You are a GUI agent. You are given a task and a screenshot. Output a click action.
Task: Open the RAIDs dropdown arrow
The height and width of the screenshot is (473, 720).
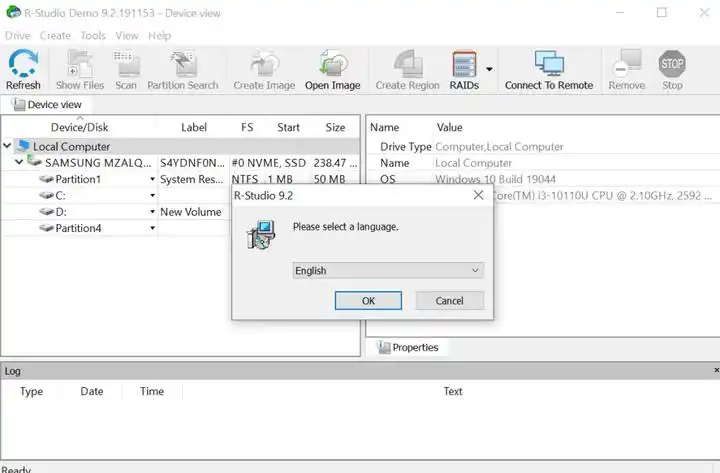point(489,70)
